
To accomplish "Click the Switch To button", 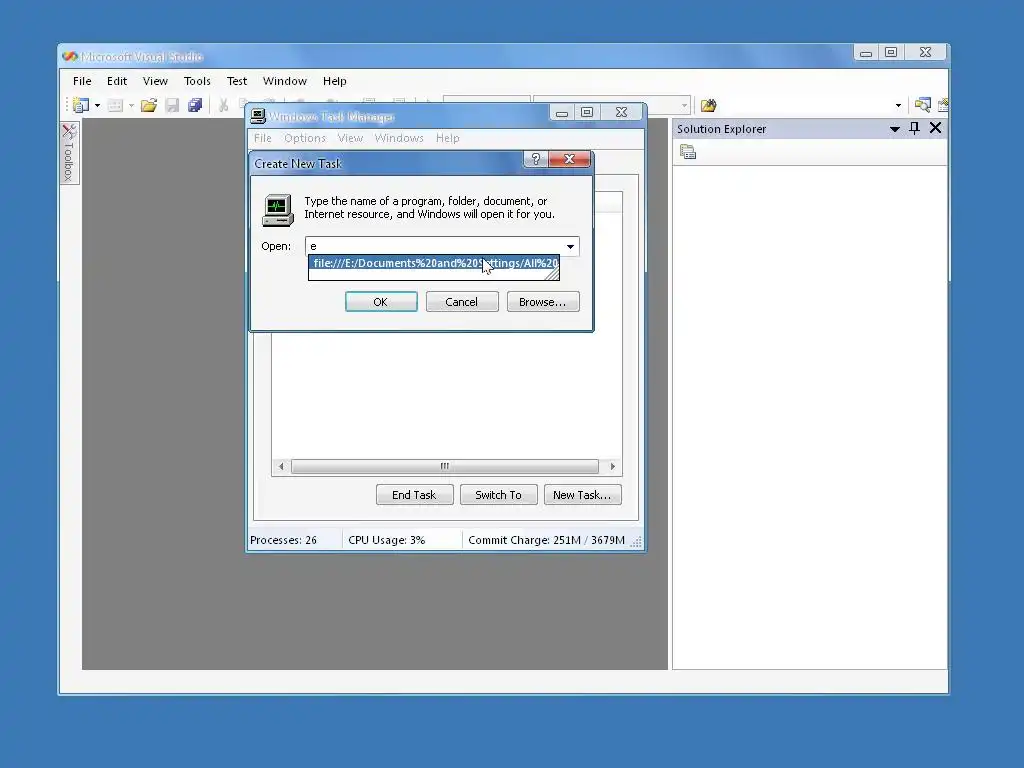I will 498,495.
